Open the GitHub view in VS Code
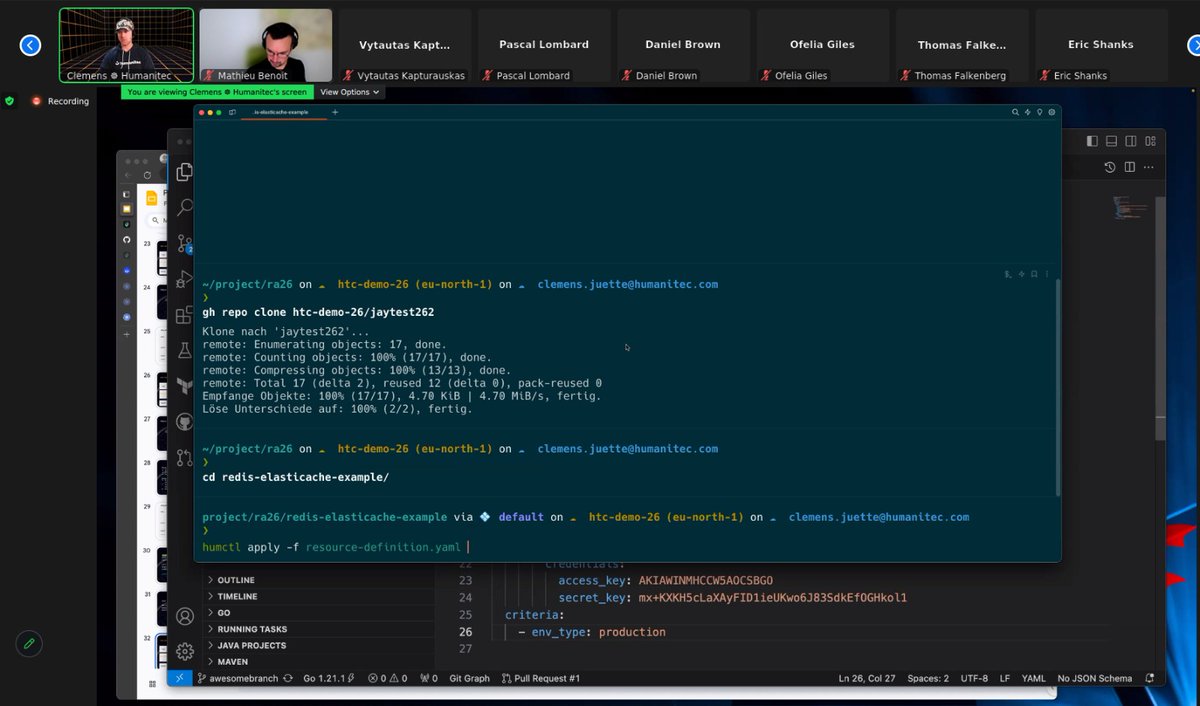This screenshot has width=1200, height=706. coord(184,422)
